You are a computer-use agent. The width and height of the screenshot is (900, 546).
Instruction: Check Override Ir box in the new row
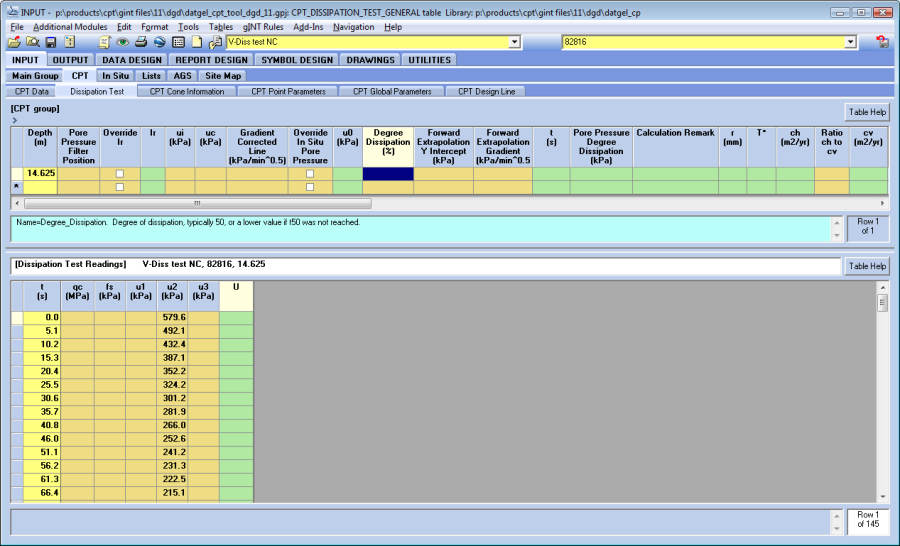pos(120,187)
